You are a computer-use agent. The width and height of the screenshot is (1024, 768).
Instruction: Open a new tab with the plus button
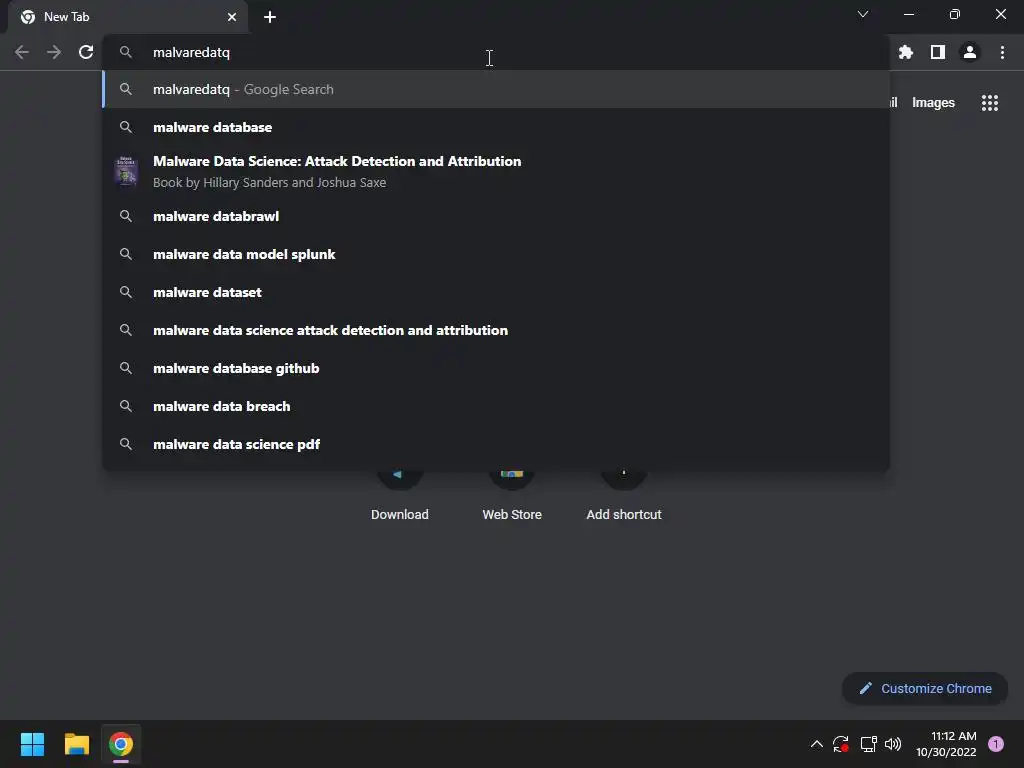[270, 17]
